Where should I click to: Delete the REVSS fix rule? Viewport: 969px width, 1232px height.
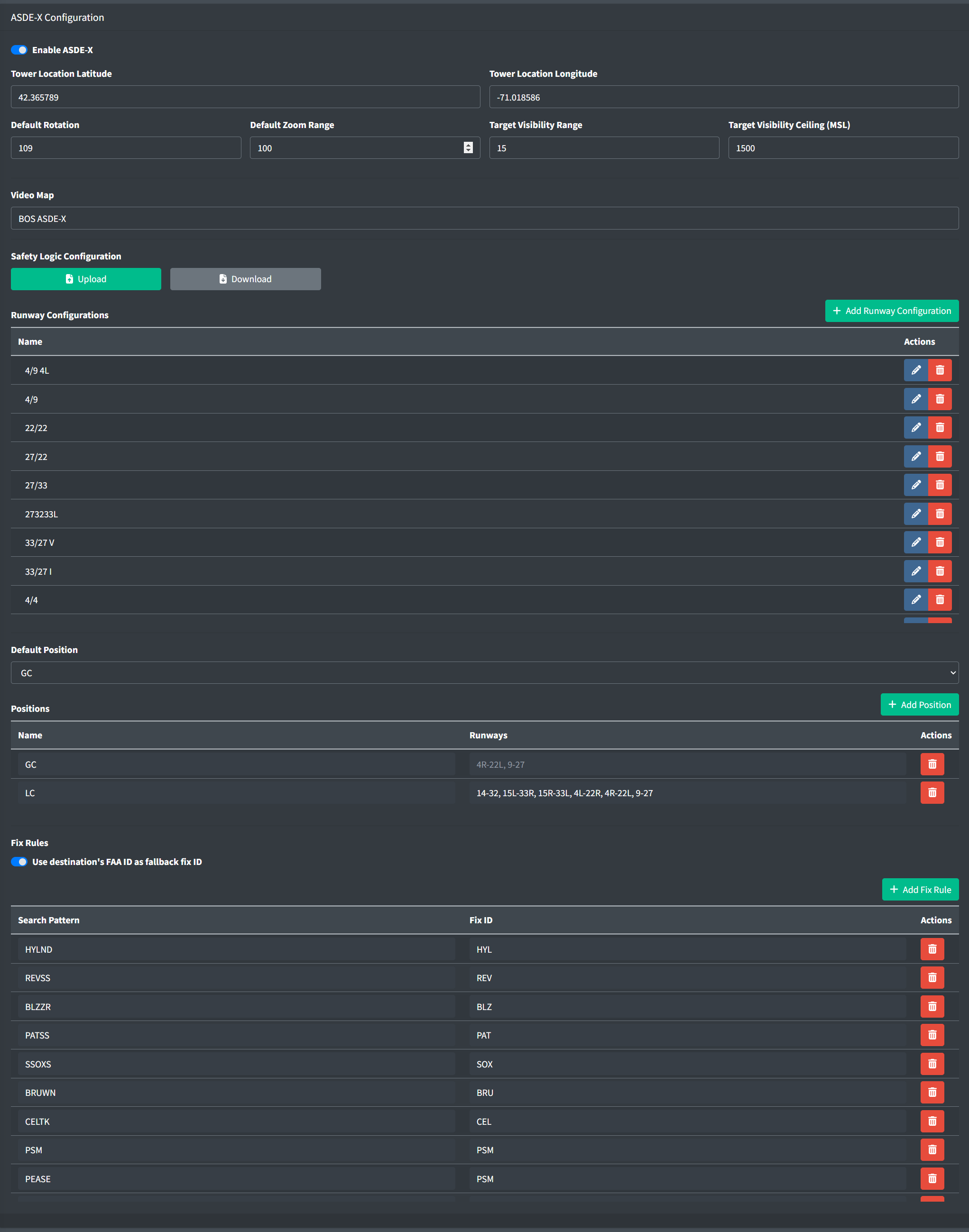932,977
